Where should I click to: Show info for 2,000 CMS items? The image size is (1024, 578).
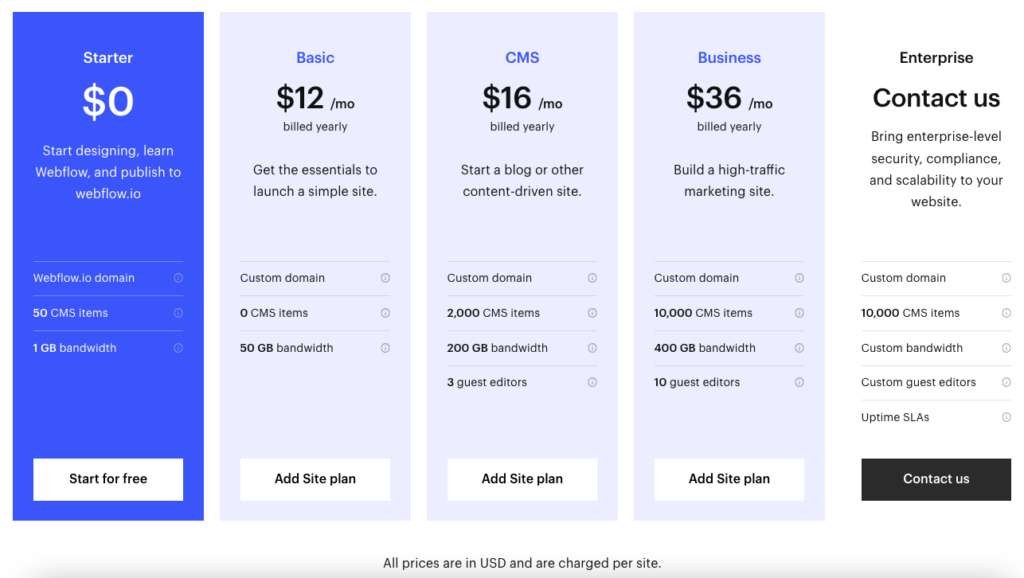(x=592, y=313)
